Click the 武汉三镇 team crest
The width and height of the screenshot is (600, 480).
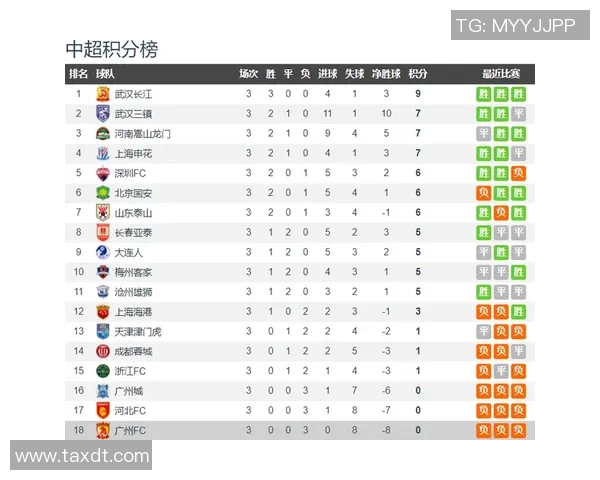click(x=102, y=113)
